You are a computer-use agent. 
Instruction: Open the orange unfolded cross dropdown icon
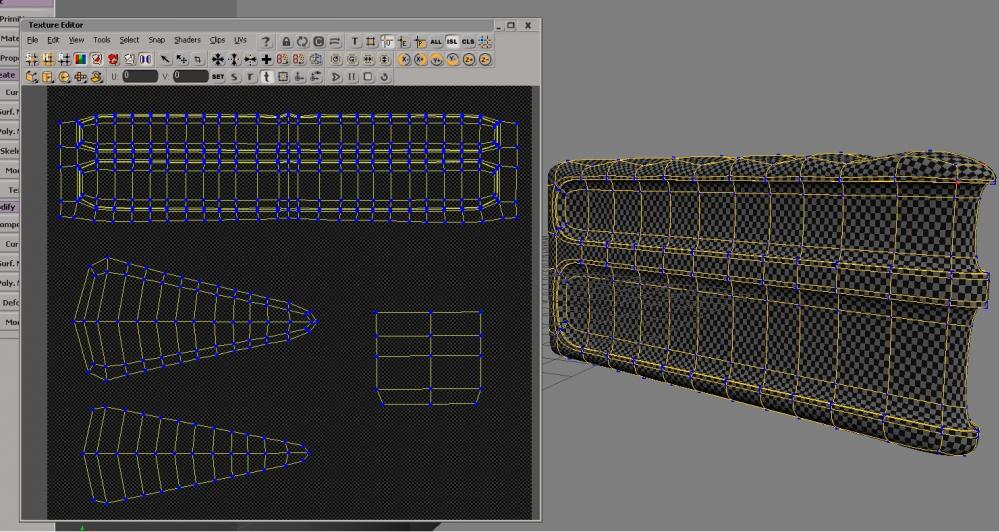click(x=80, y=77)
